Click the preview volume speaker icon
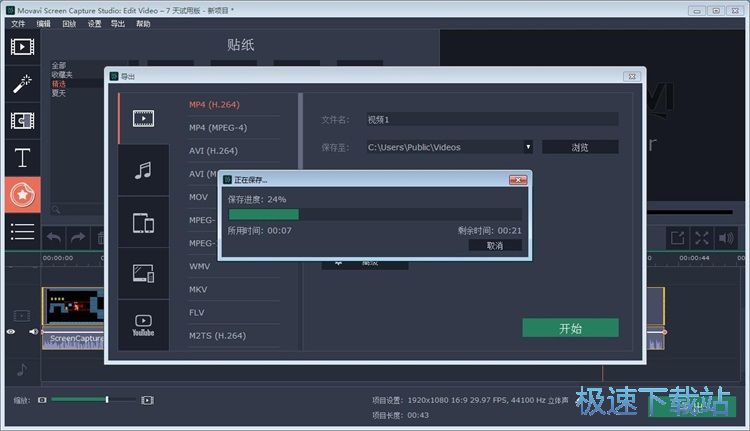This screenshot has height=431, width=750. [726, 238]
